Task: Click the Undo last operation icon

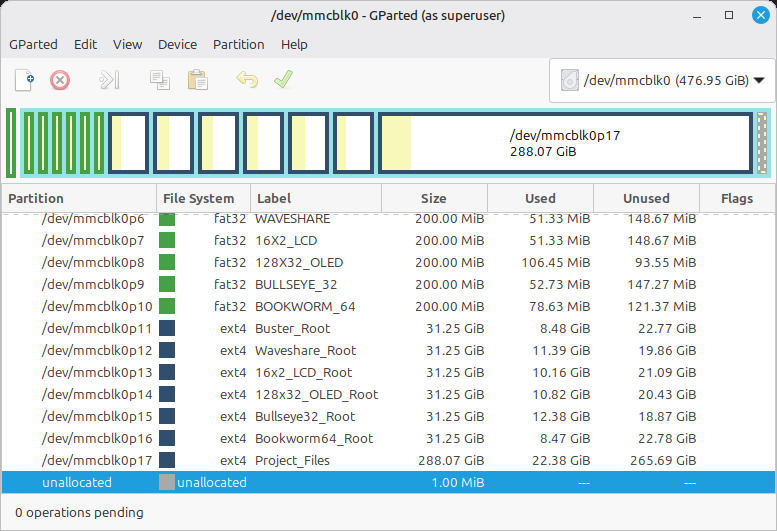Action: coord(247,80)
